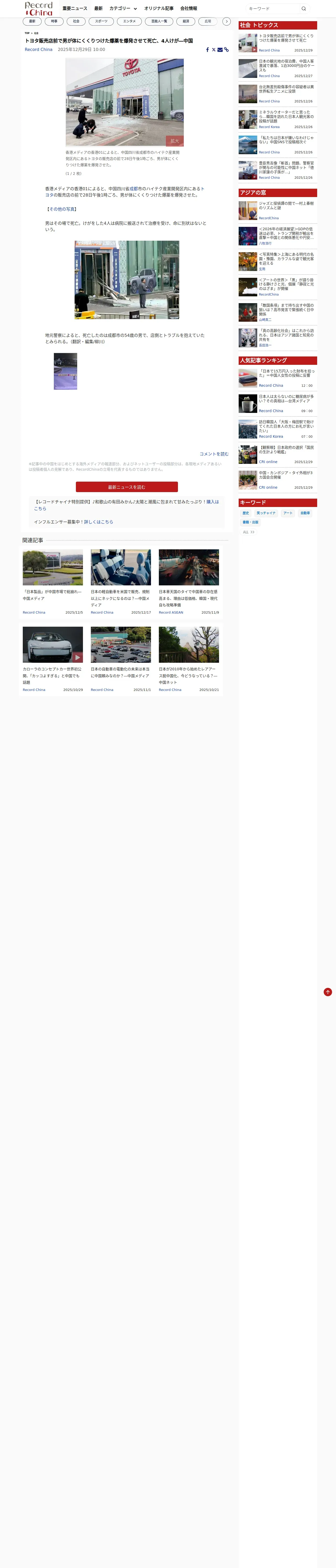The width and height of the screenshot is (336, 1568).
Task: Copy the article link icon
Action: (226, 50)
